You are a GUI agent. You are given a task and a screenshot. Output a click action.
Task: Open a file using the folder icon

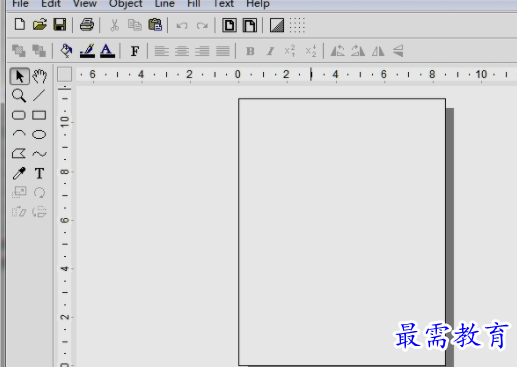pyautogui.click(x=40, y=25)
